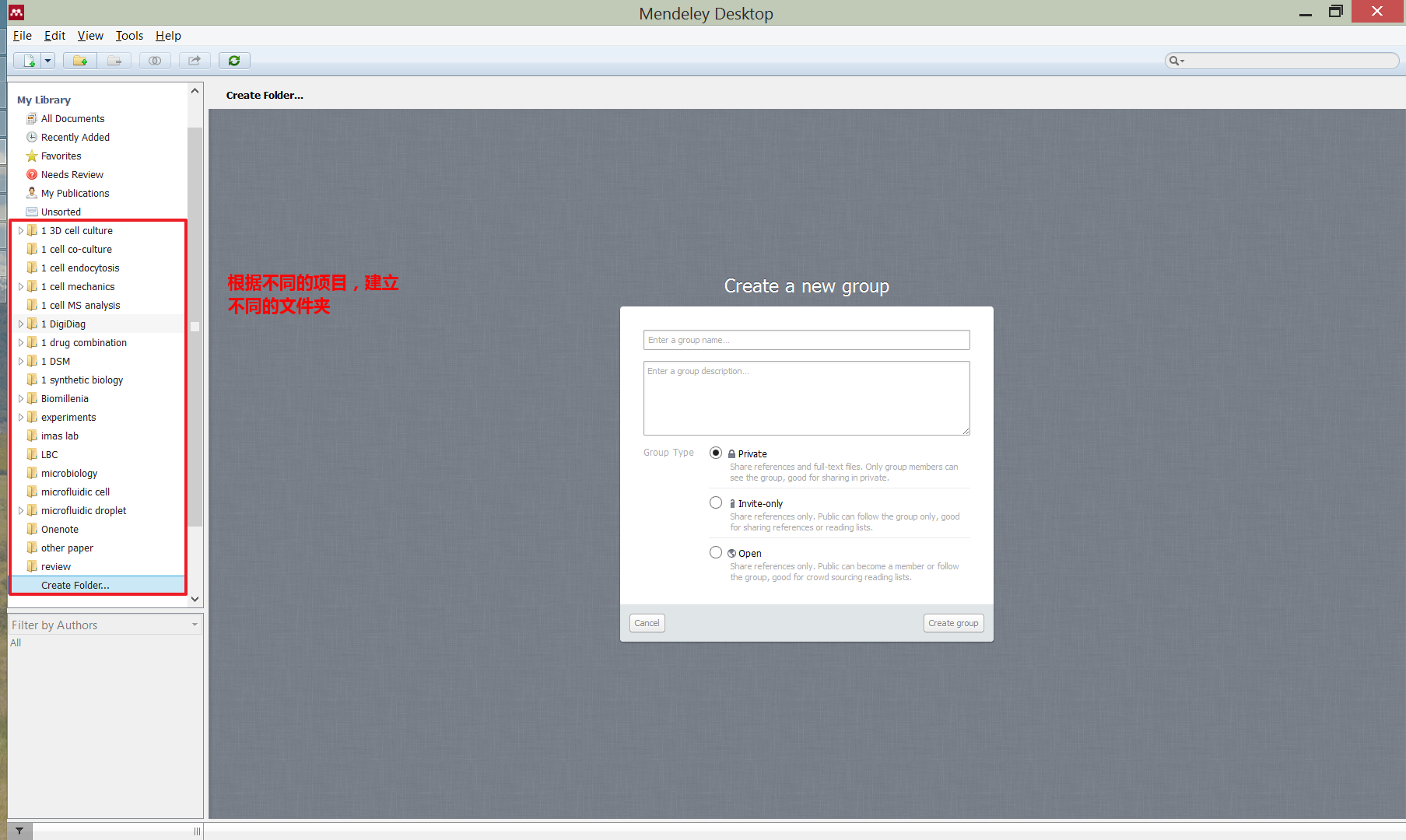Click the Onenote folder icon
The width and height of the screenshot is (1406, 840).
pos(32,529)
